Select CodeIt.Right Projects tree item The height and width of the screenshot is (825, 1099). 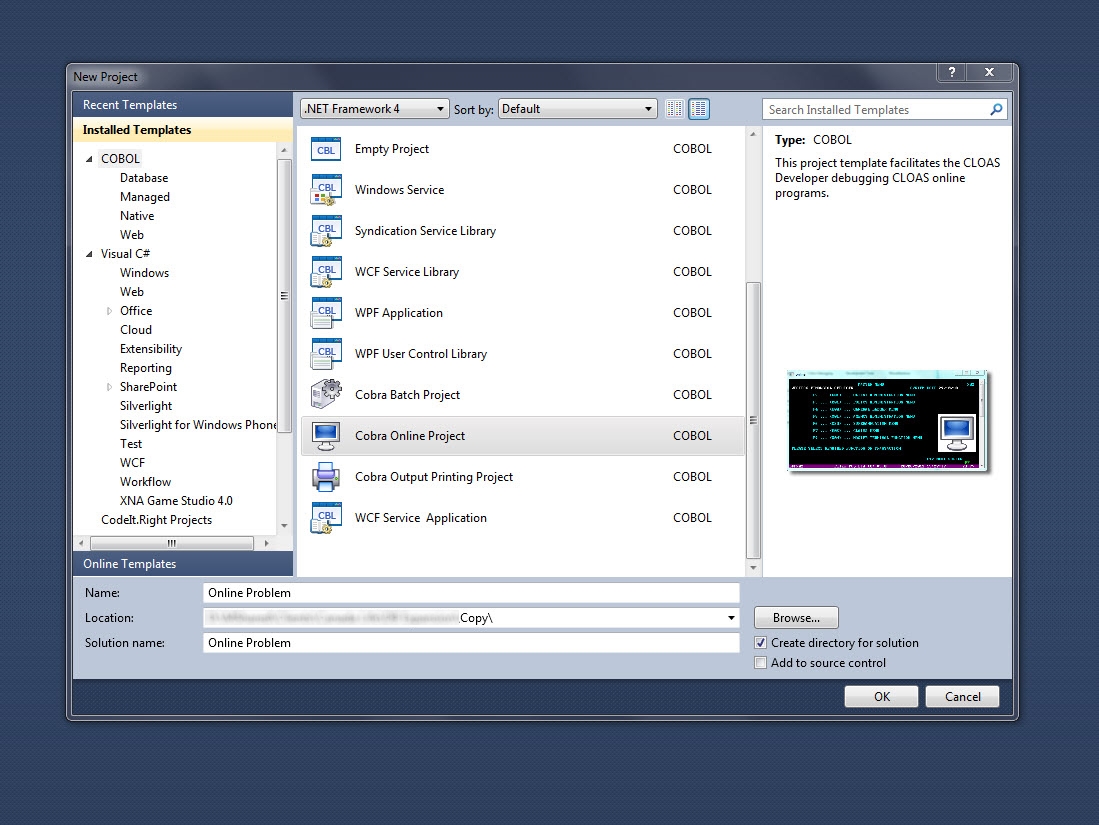tap(156, 519)
